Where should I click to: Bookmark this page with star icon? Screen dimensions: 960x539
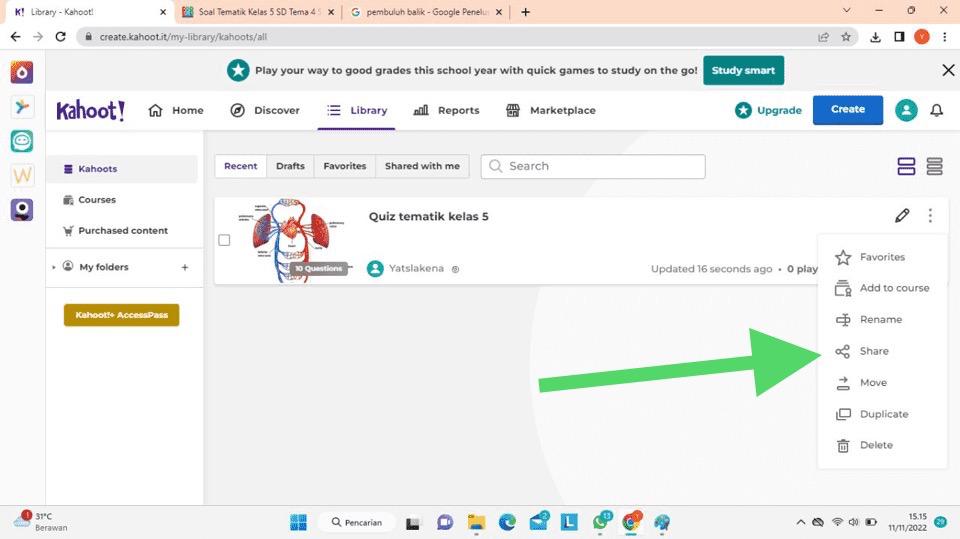[x=846, y=37]
